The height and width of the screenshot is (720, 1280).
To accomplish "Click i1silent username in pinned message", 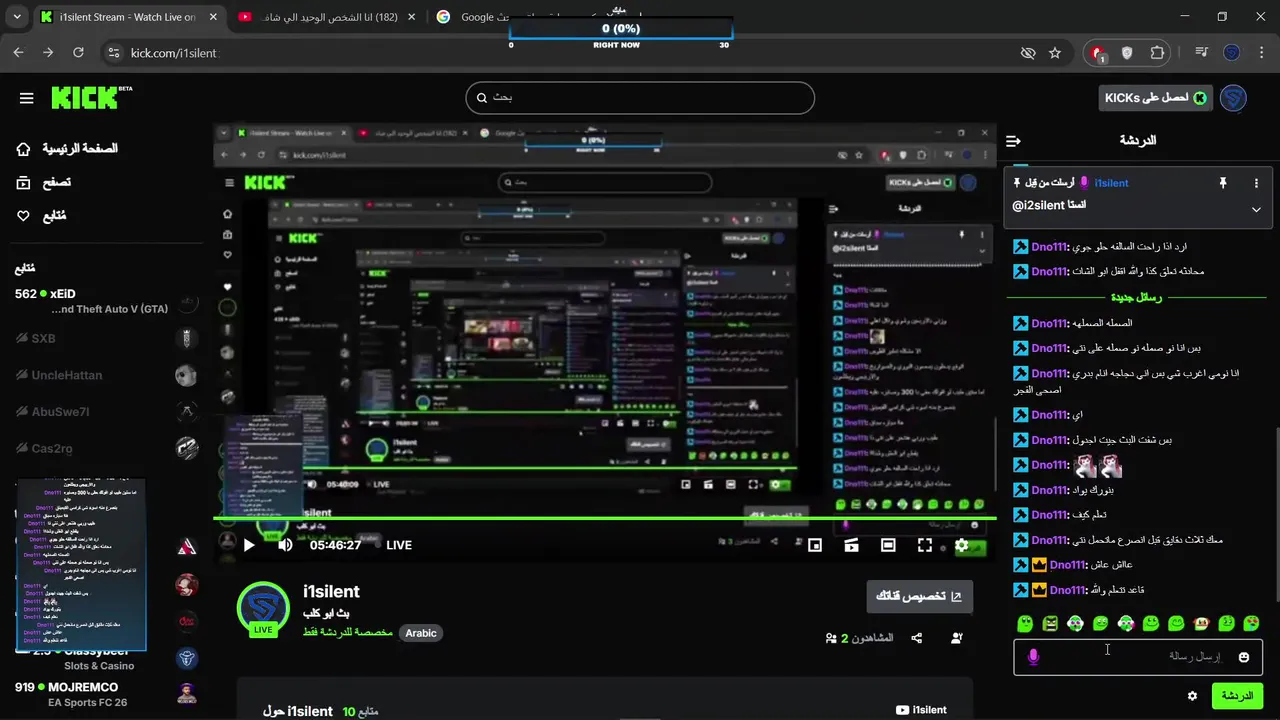I will pyautogui.click(x=1111, y=183).
